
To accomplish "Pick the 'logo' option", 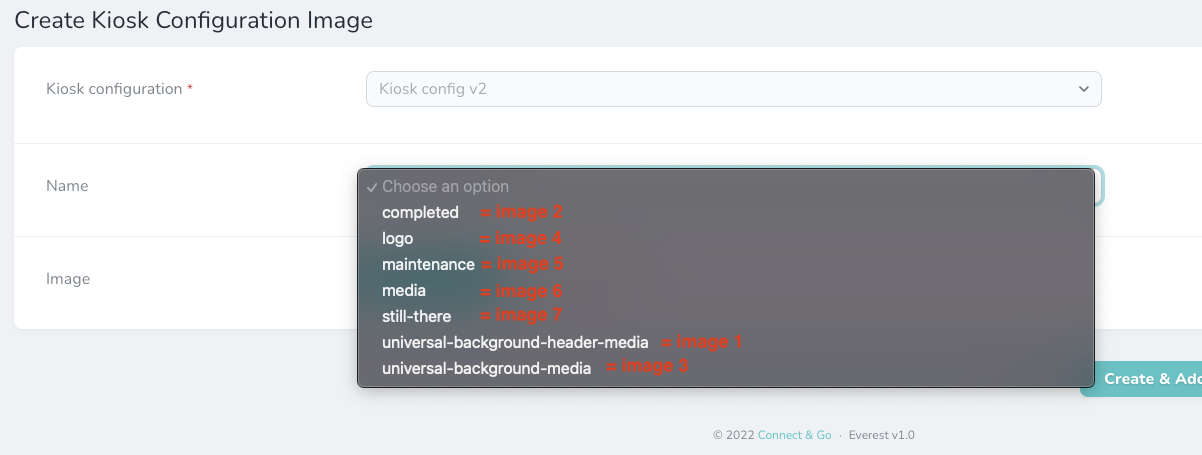I will click(397, 238).
